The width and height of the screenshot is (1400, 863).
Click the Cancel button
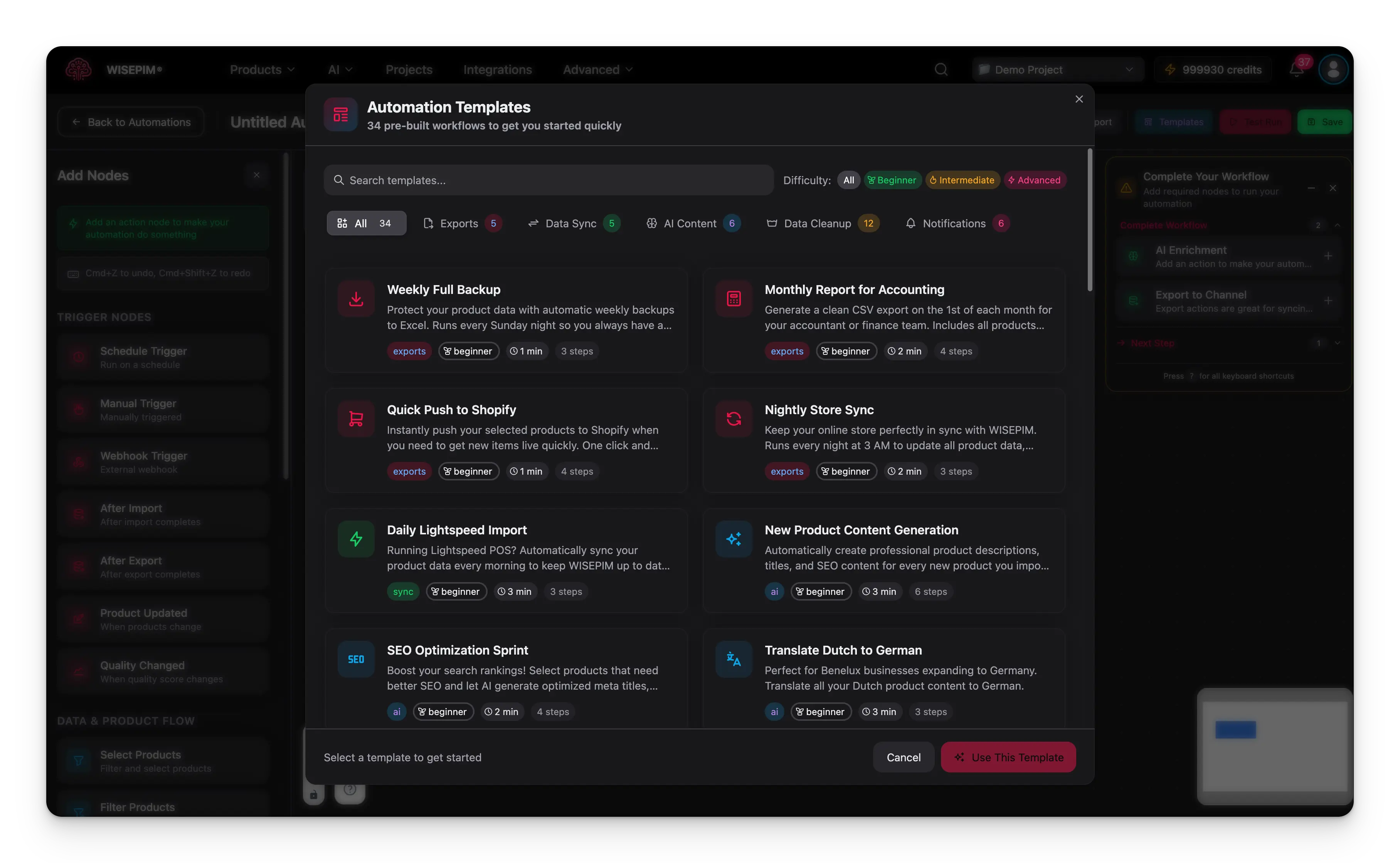903,757
